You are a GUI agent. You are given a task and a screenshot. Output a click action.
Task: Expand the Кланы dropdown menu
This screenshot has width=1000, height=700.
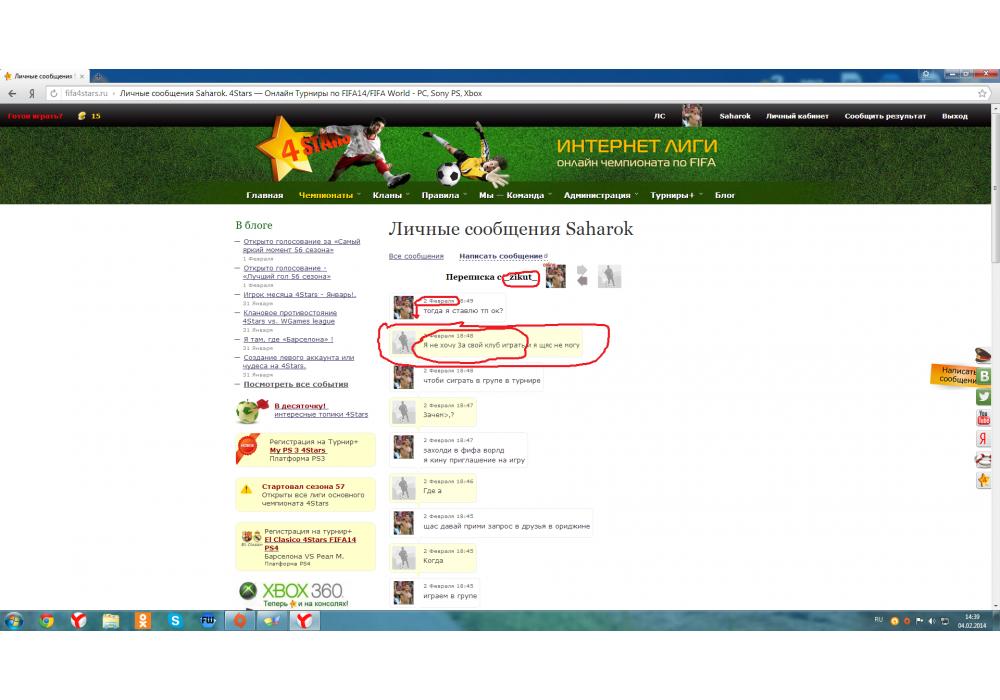[x=390, y=195]
